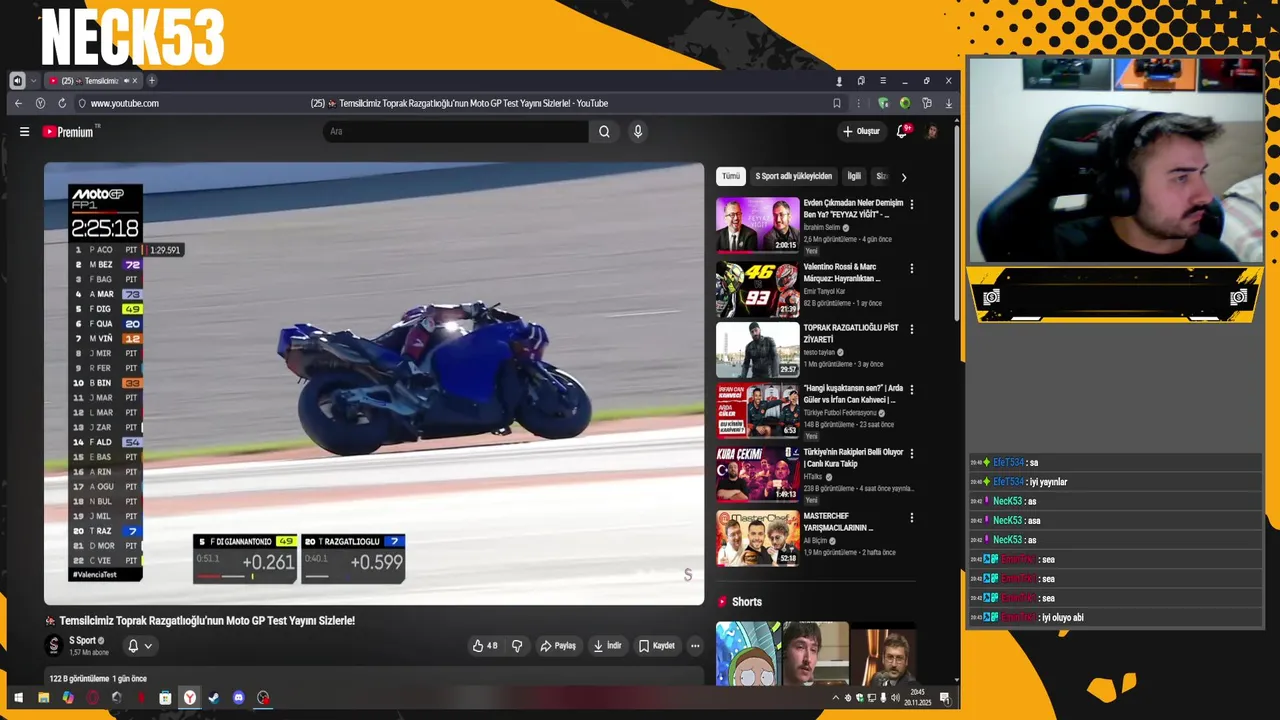The image size is (1280, 720).
Task: Bookmark this page in address bar
Action: [x=837, y=103]
